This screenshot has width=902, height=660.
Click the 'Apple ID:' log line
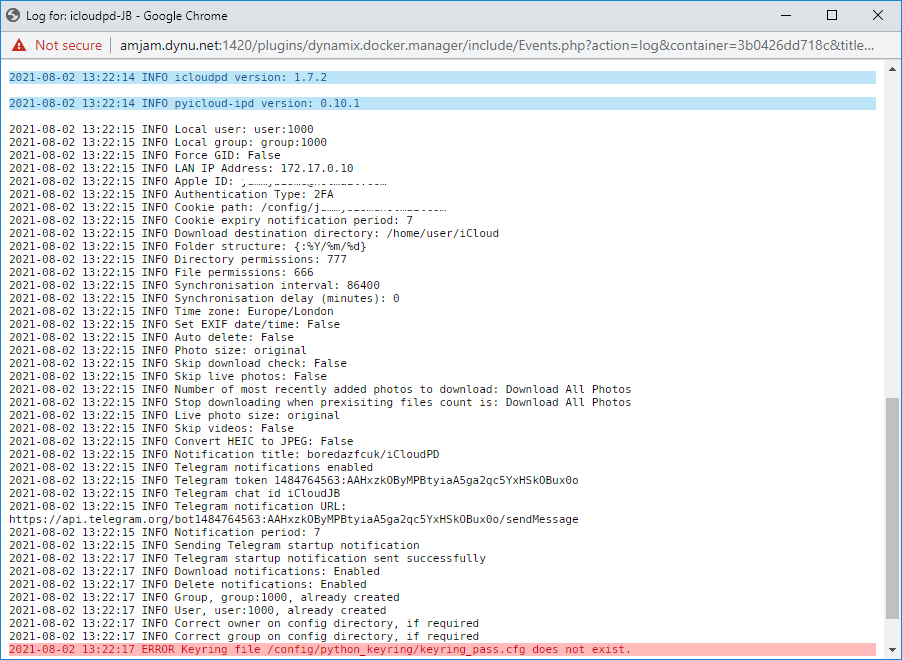198,181
